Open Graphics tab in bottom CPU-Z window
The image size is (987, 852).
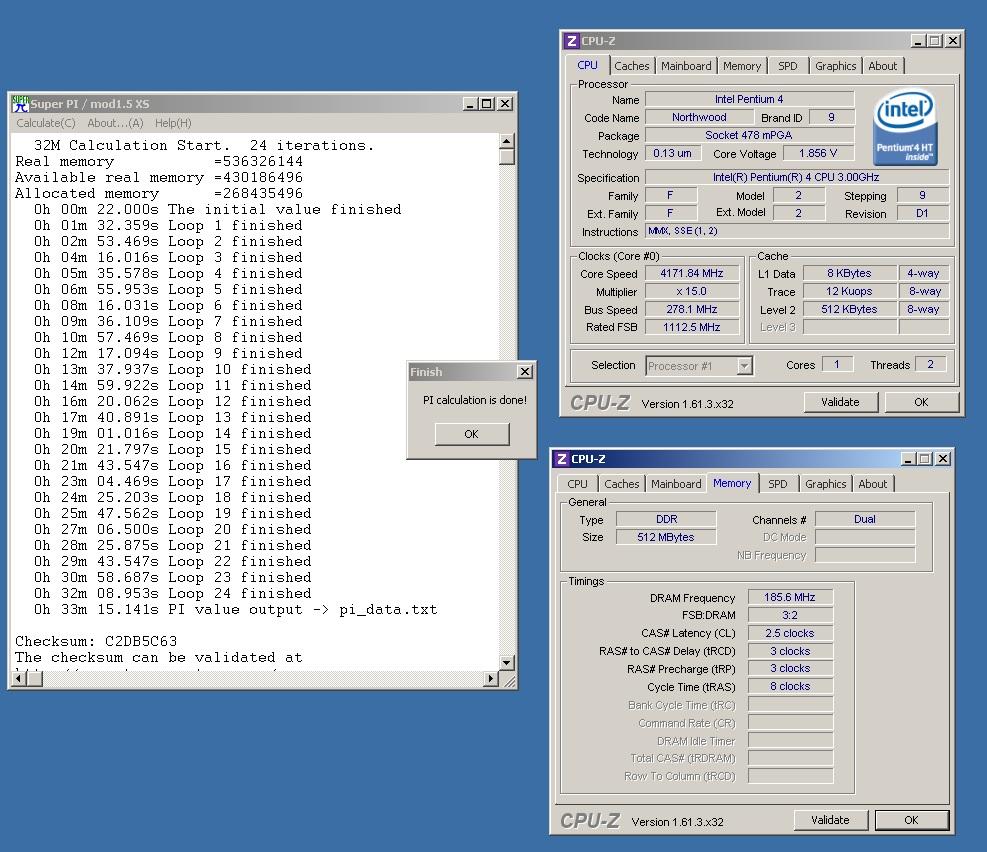[x=825, y=484]
